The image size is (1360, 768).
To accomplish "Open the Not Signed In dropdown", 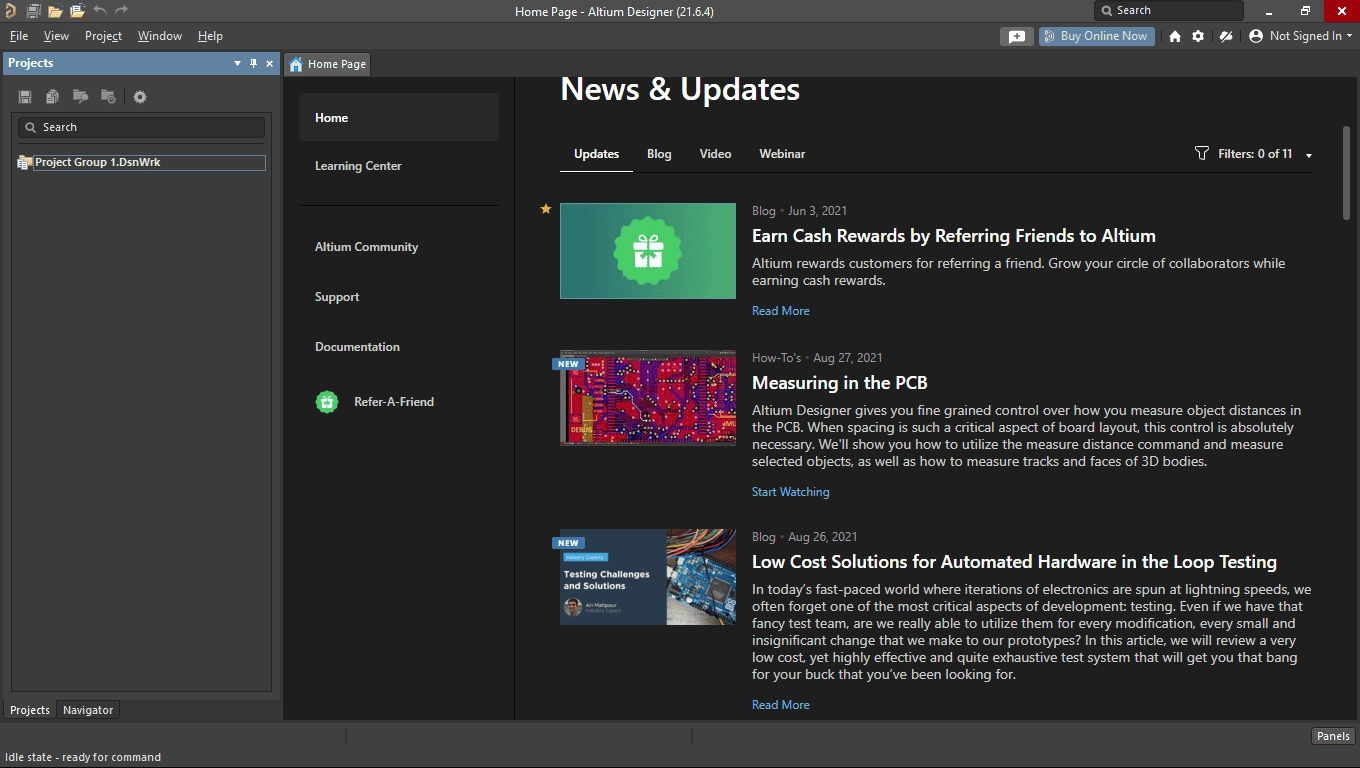I will [x=1310, y=36].
